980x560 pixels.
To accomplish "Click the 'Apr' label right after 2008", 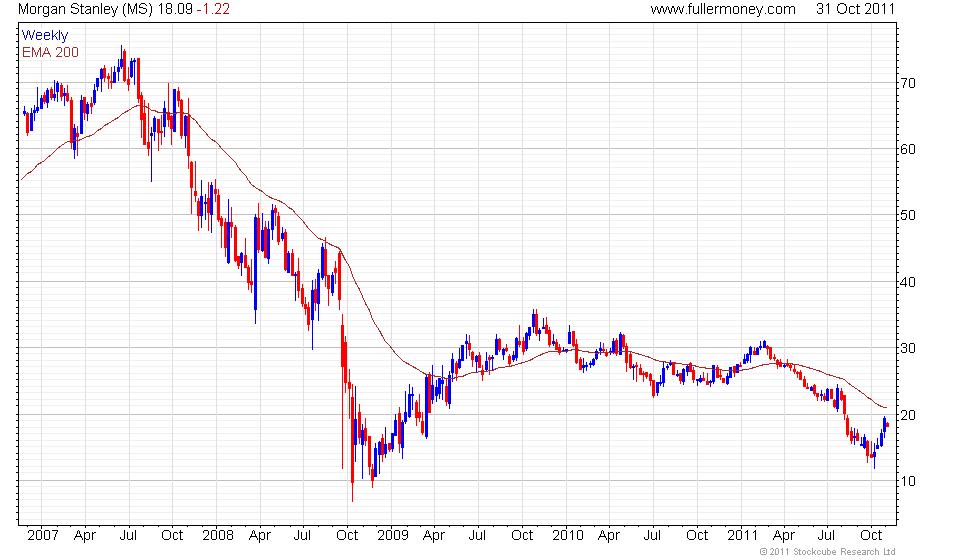I will coord(259,536).
